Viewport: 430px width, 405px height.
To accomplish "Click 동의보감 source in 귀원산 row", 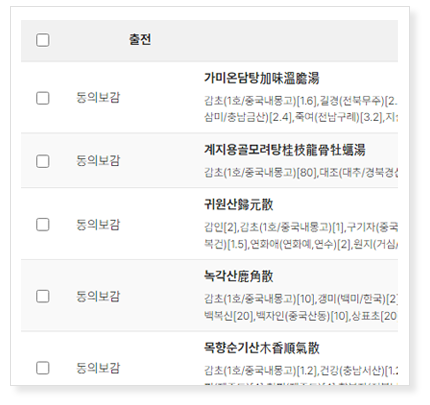I will point(98,224).
